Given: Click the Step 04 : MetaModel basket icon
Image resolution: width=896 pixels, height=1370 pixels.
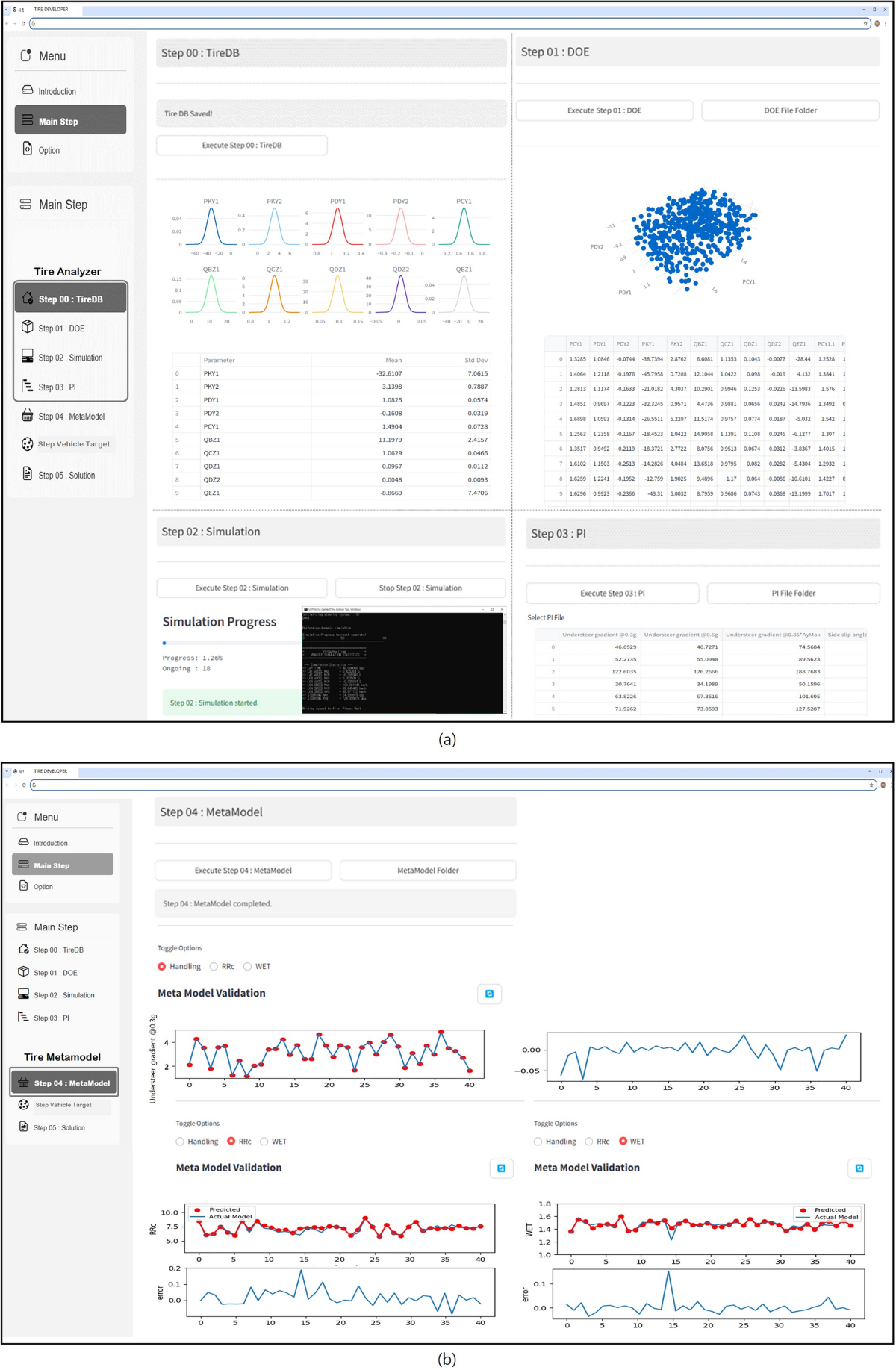Looking at the screenshot, I should [28, 415].
